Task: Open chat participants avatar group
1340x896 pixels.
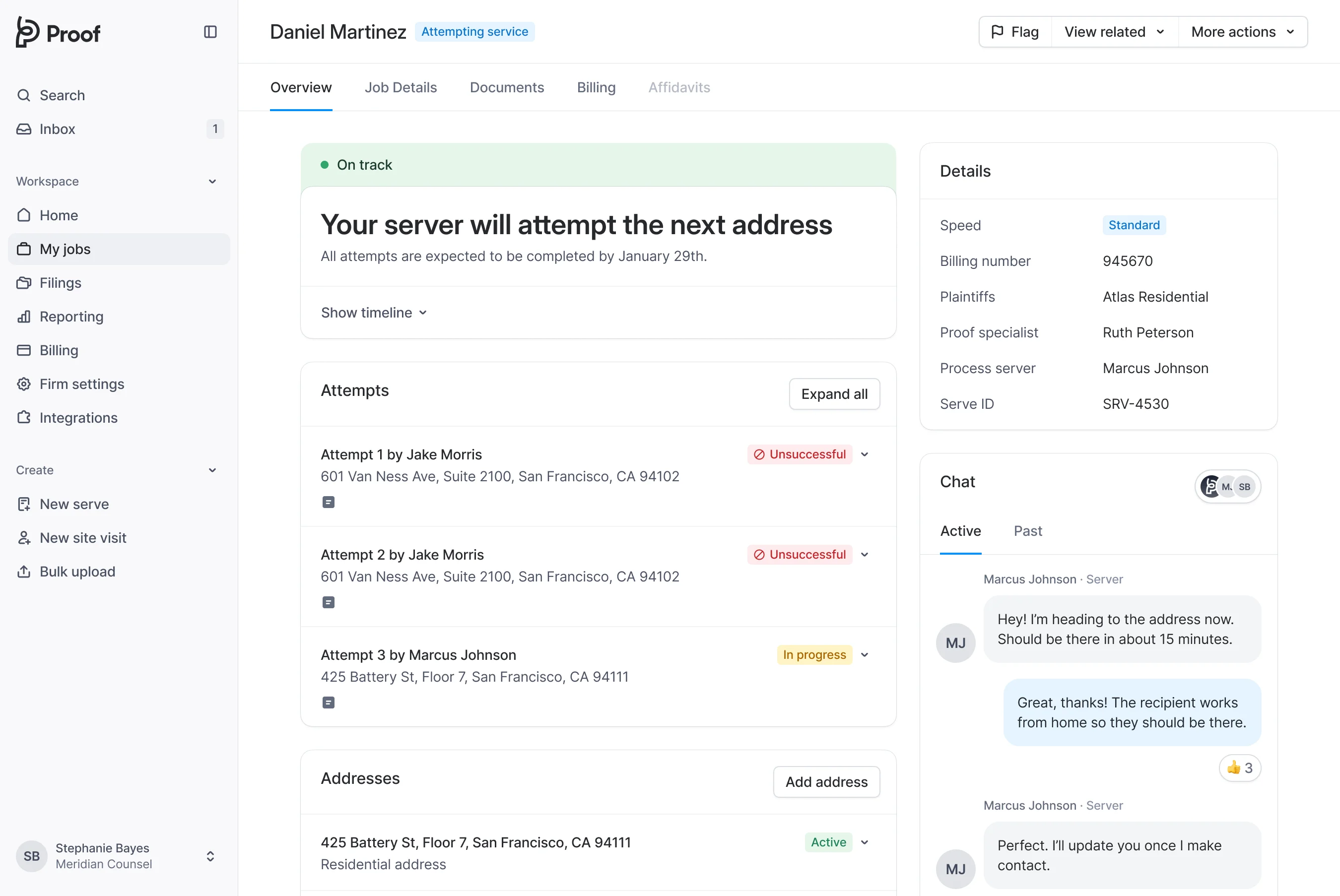Action: pyautogui.click(x=1227, y=487)
